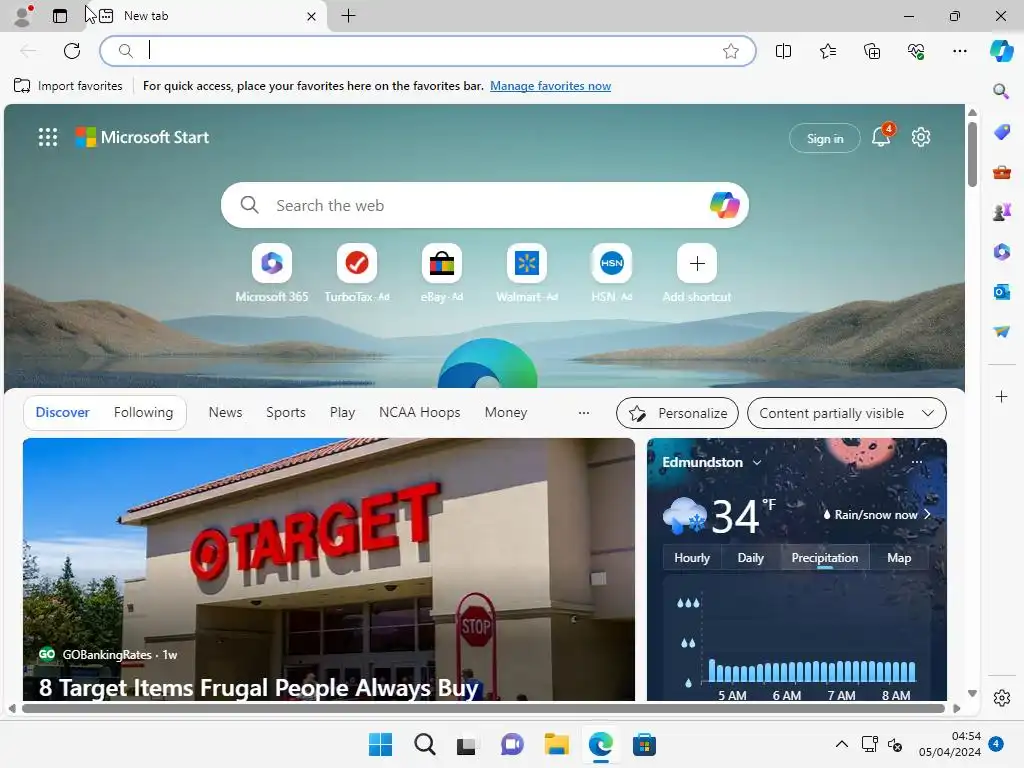Open sidebar Outlook icon
This screenshot has height=768, width=1024.
tap(1001, 291)
